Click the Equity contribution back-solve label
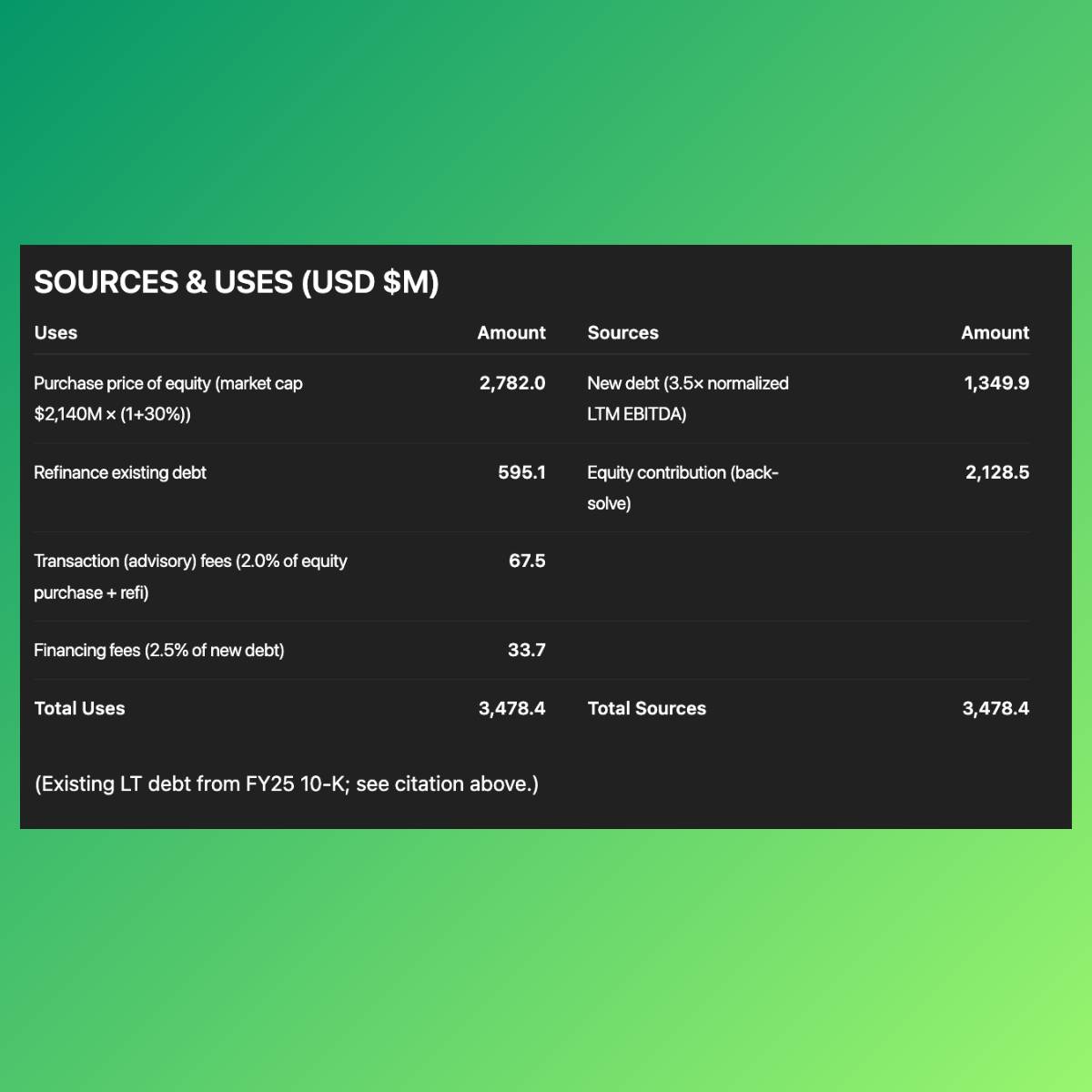This screenshot has width=1092, height=1092. tap(682, 488)
